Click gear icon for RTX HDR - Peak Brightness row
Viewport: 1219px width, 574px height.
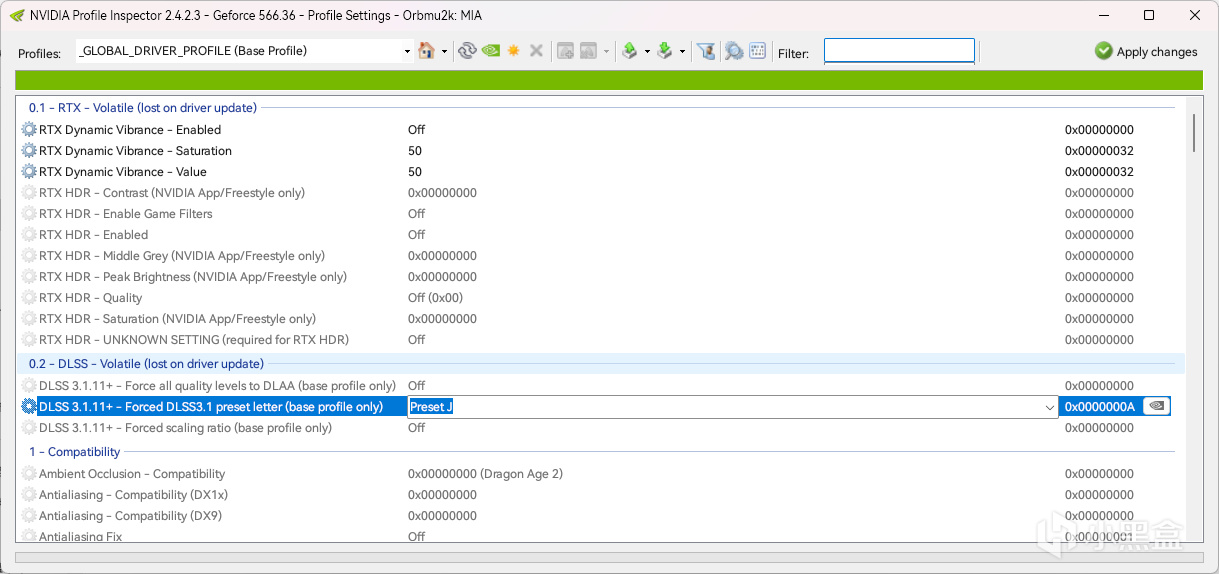29,277
